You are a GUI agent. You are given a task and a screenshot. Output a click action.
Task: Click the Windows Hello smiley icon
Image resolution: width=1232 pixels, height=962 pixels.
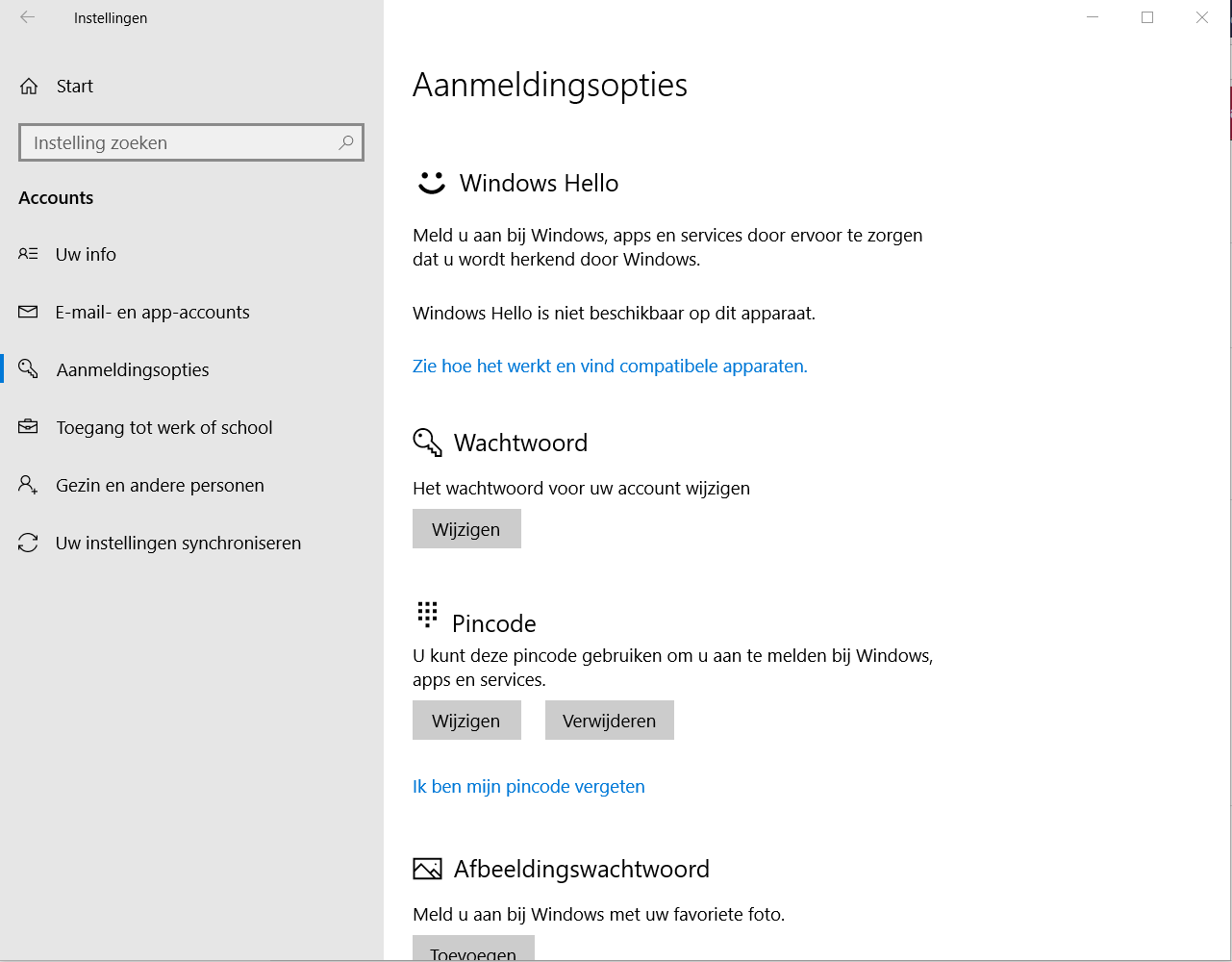pyautogui.click(x=431, y=183)
